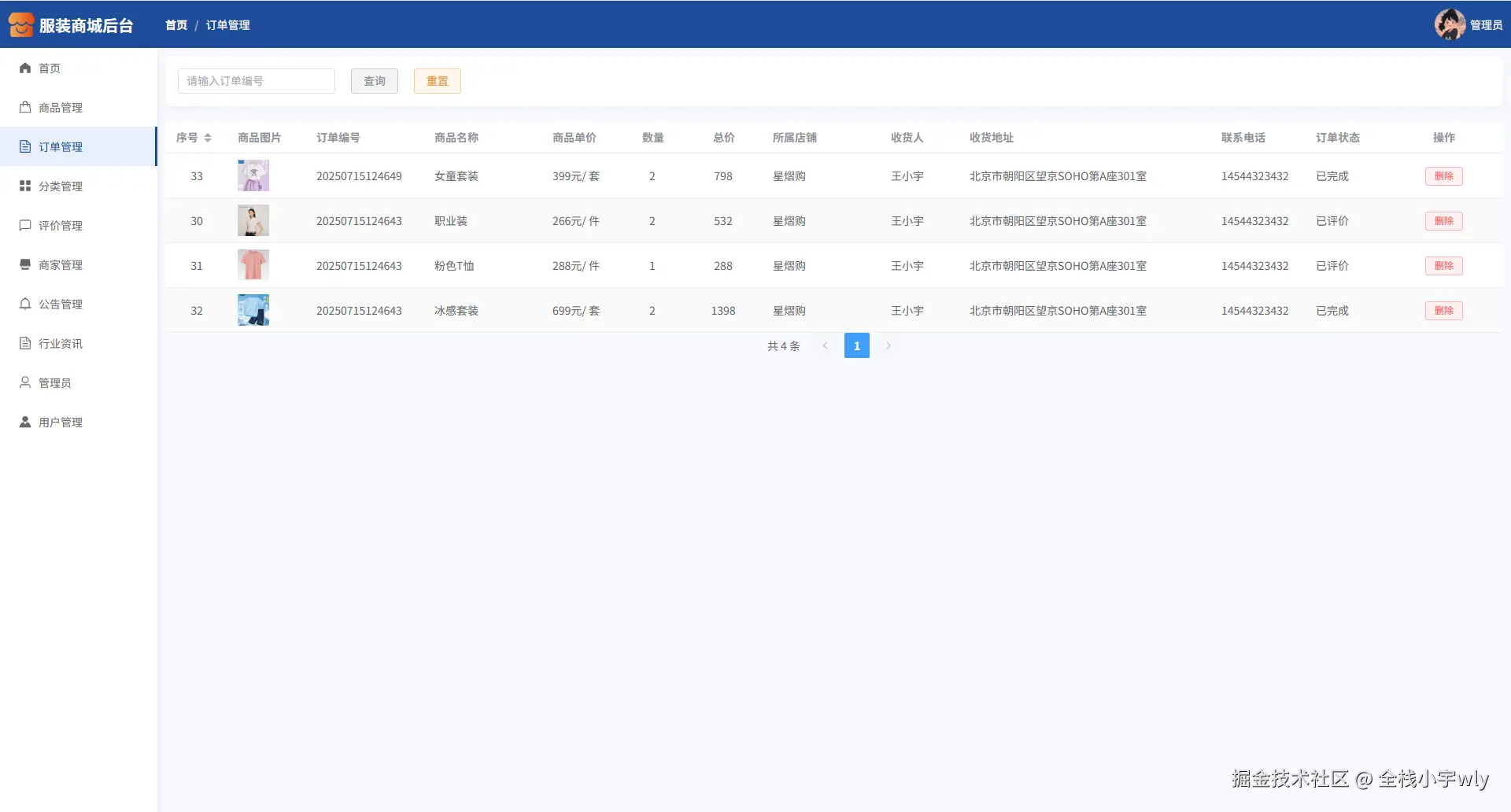Open the 职业装 product thumbnail
The height and width of the screenshot is (812, 1511).
253,220
